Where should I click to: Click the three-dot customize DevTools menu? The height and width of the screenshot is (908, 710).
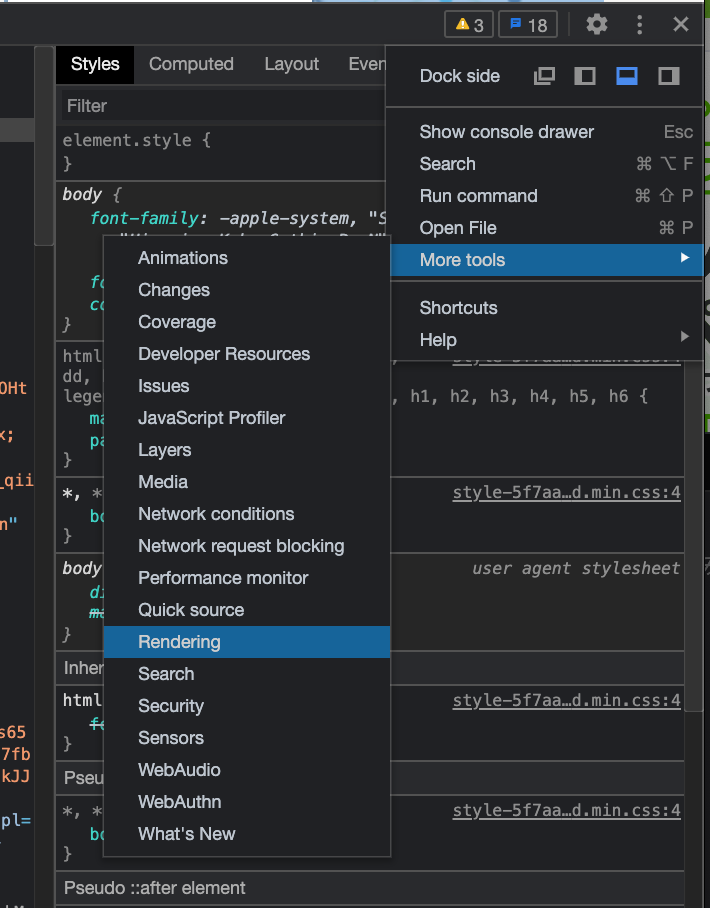click(640, 25)
